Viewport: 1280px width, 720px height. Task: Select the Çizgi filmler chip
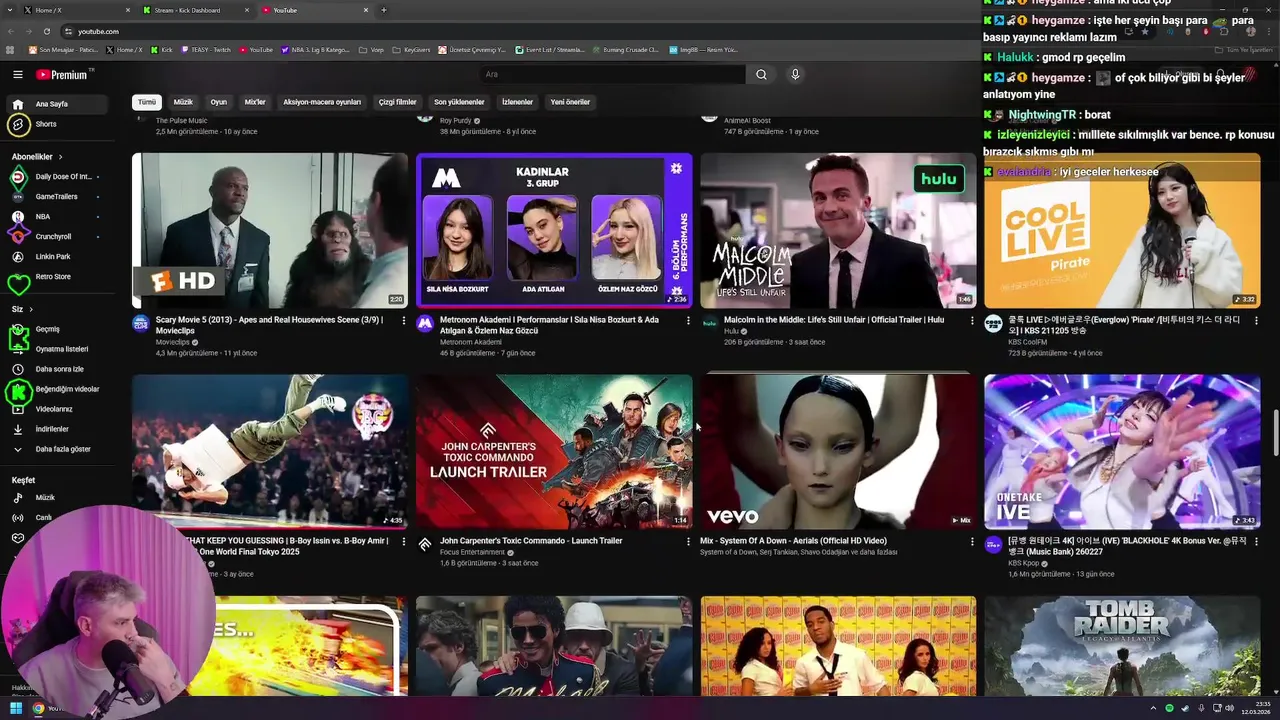coord(397,102)
